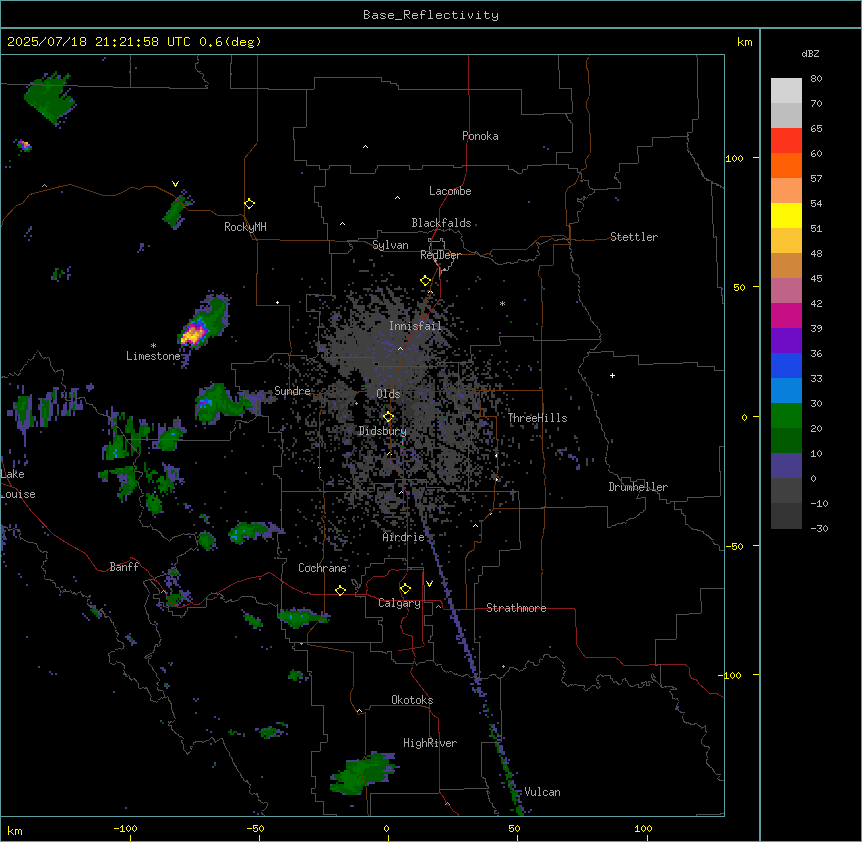Click the asterisk marker east of Innisfail
The image size is (862, 842).
[502, 304]
